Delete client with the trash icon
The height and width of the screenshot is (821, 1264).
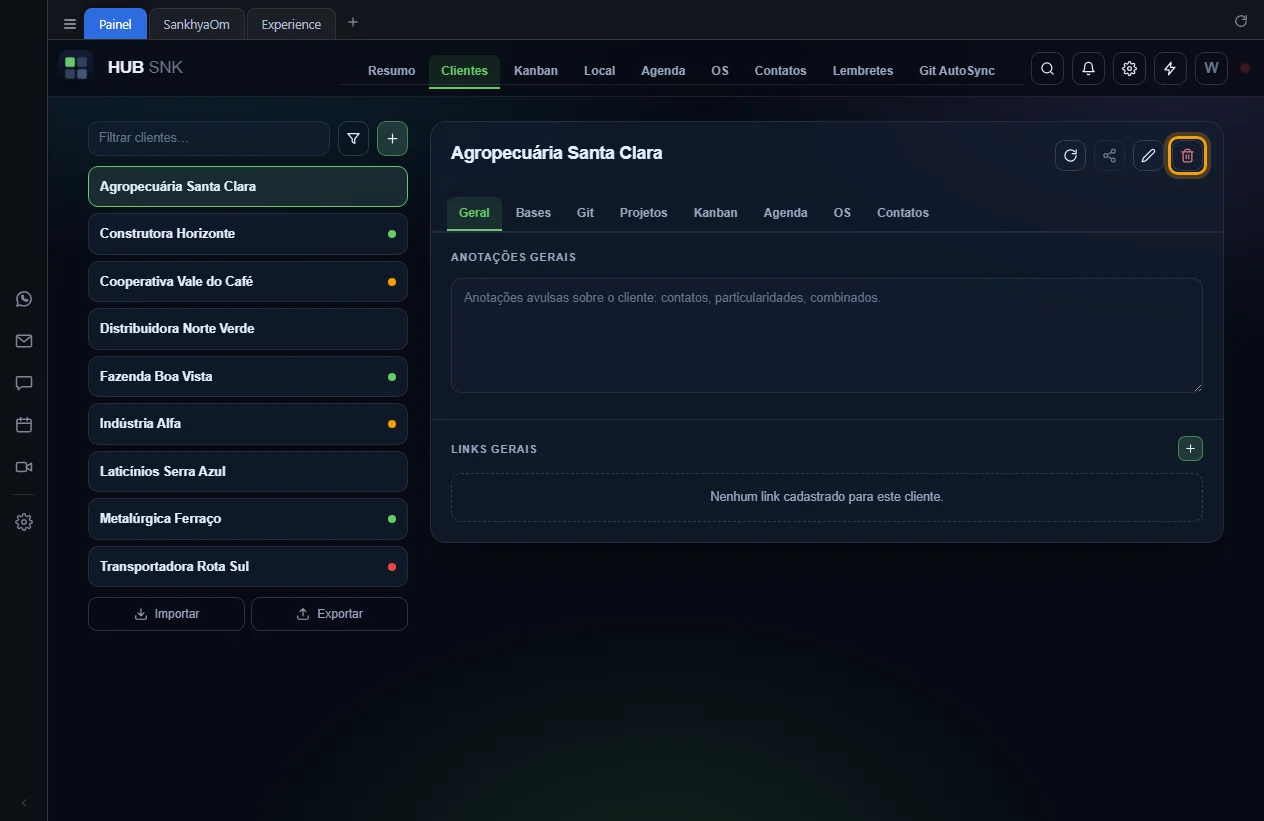(x=1187, y=156)
